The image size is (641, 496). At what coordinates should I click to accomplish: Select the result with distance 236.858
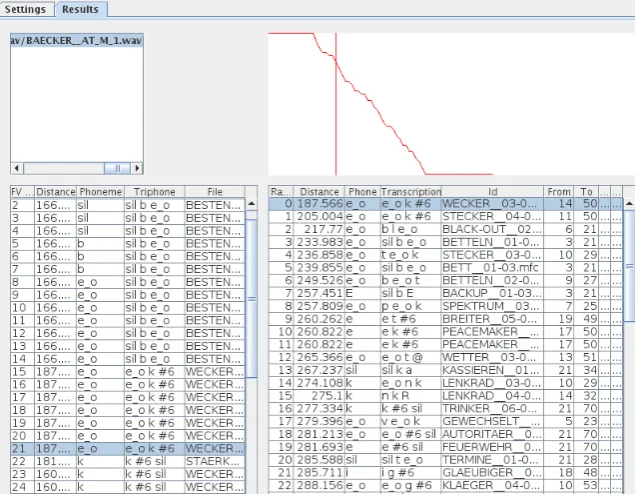[446, 254]
